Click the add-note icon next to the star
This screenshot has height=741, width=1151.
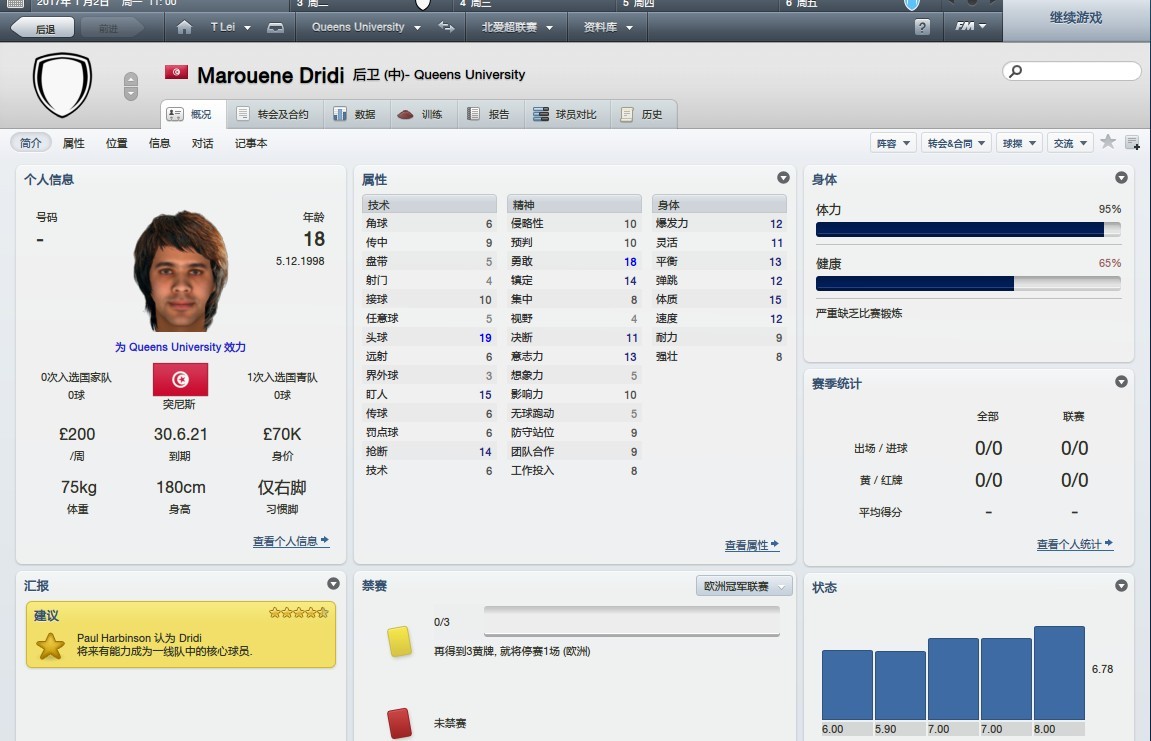pyautogui.click(x=1133, y=142)
